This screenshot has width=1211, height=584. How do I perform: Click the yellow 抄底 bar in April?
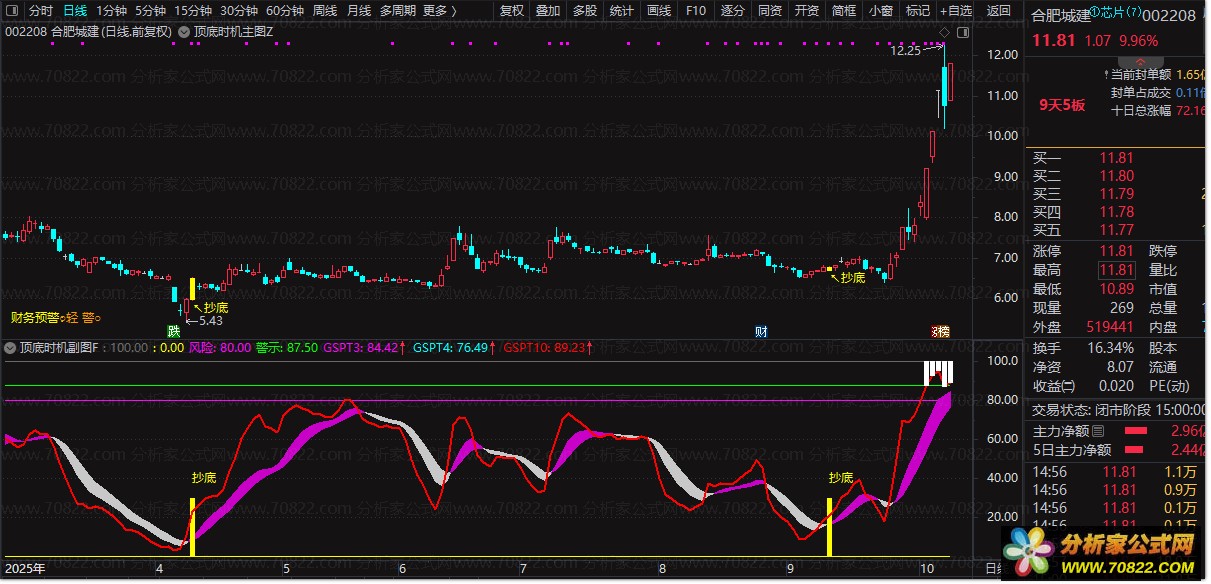[x=194, y=532]
